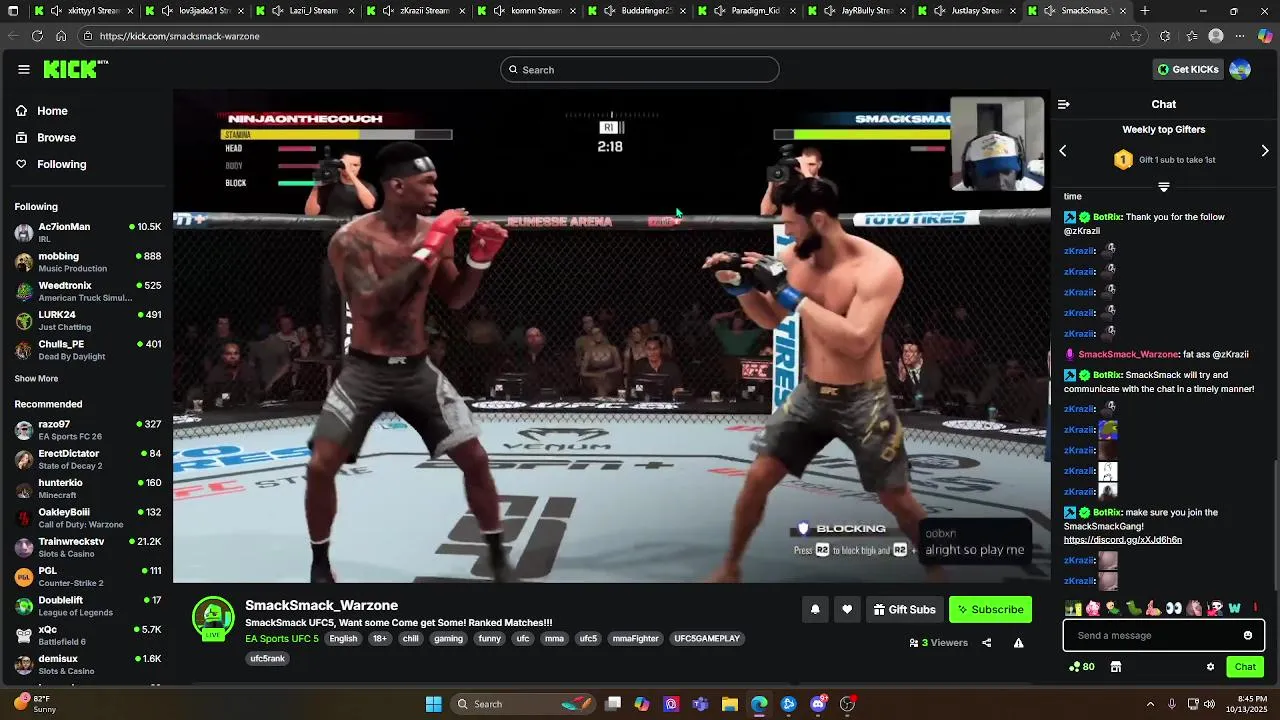Go to Kick logo homepage
Image resolution: width=1280 pixels, height=720 pixels.
click(75, 69)
